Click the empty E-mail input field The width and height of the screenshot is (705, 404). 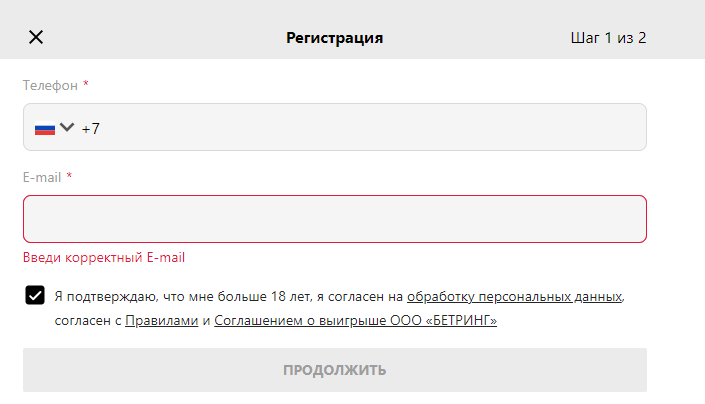pos(335,219)
